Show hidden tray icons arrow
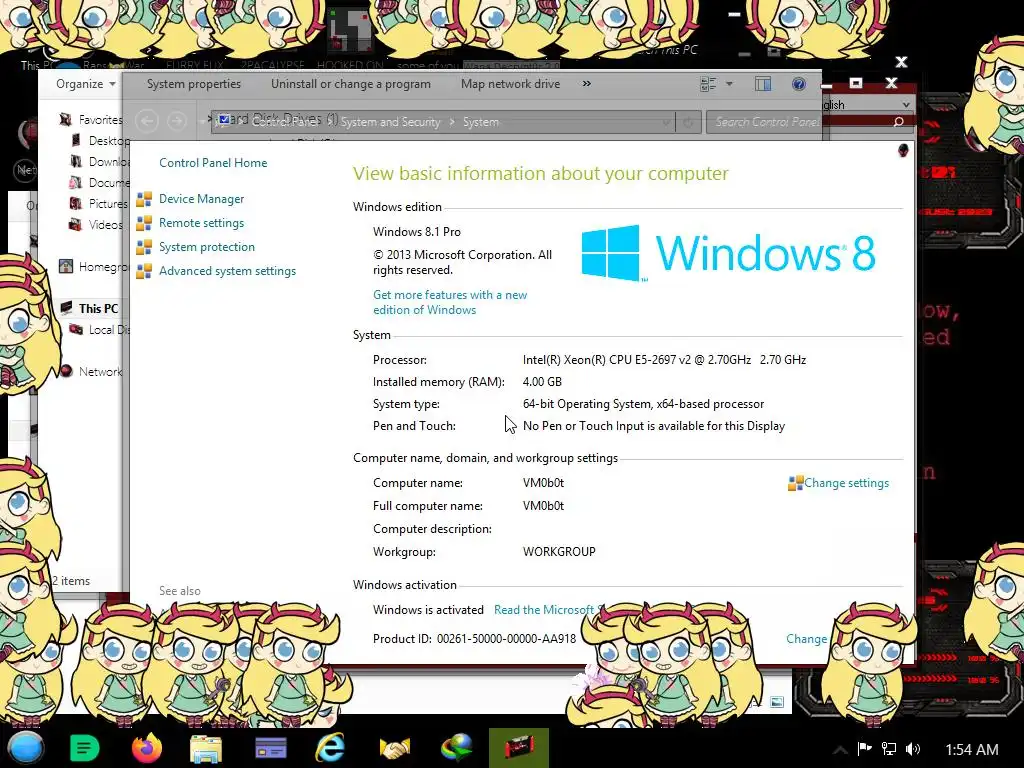The height and width of the screenshot is (768, 1024). [x=840, y=750]
